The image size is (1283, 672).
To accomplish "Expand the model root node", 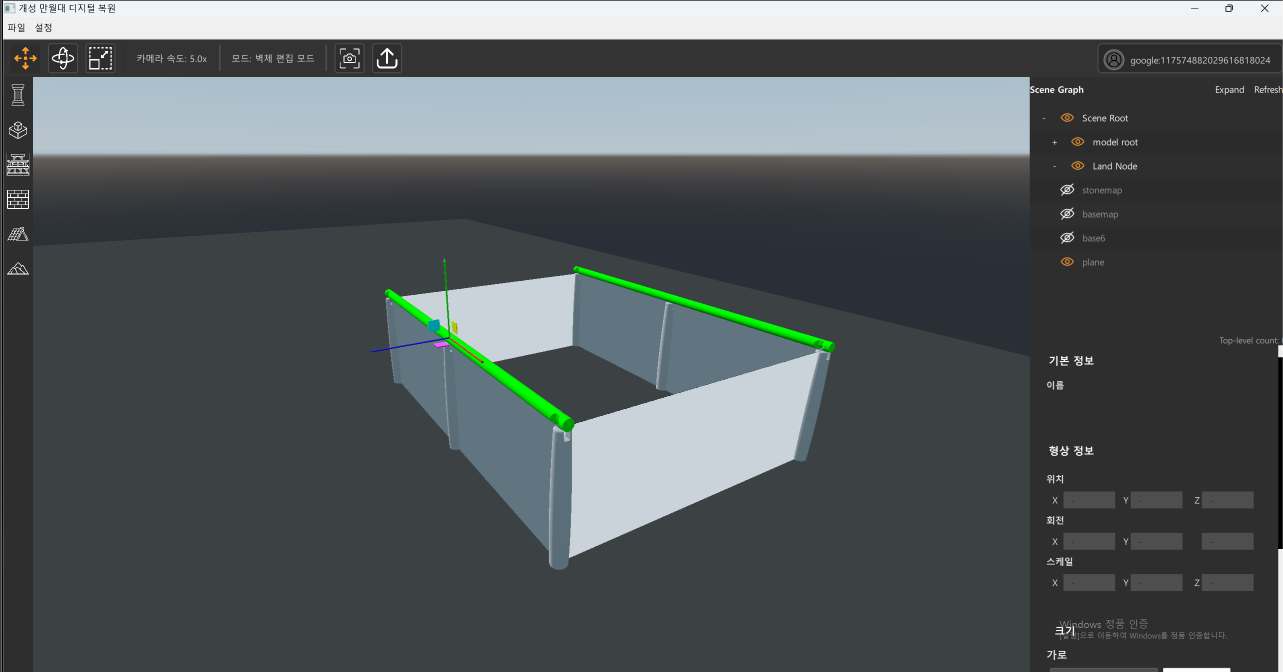I will pyautogui.click(x=1054, y=142).
